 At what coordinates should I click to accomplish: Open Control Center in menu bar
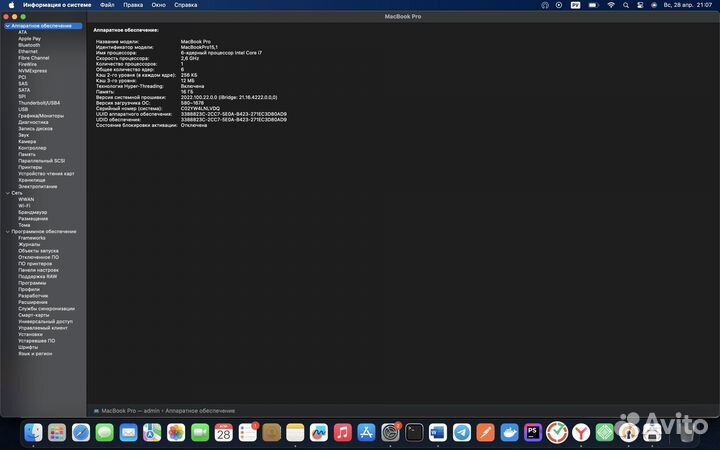pos(640,5)
